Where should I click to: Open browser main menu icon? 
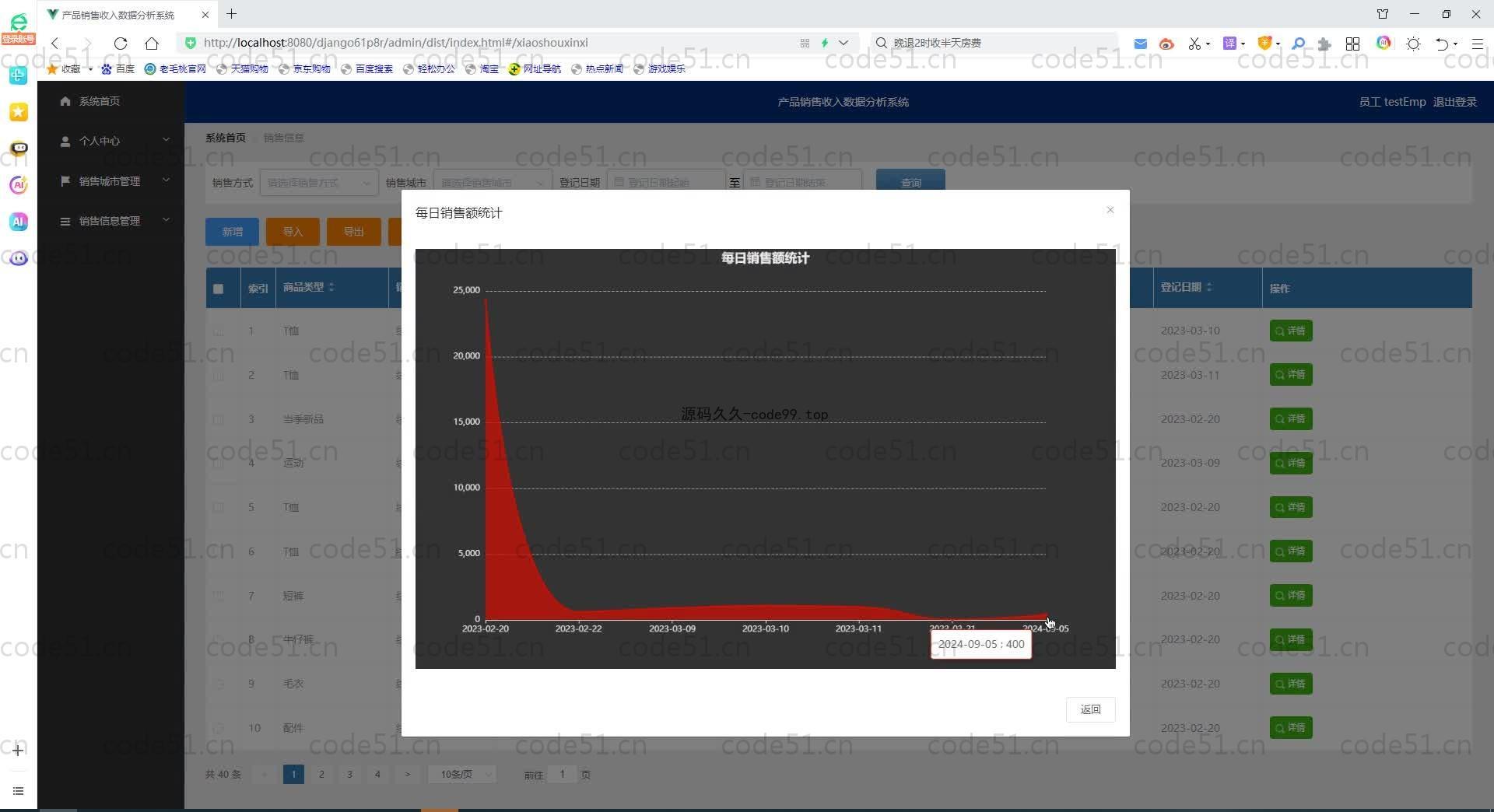tap(1478, 44)
